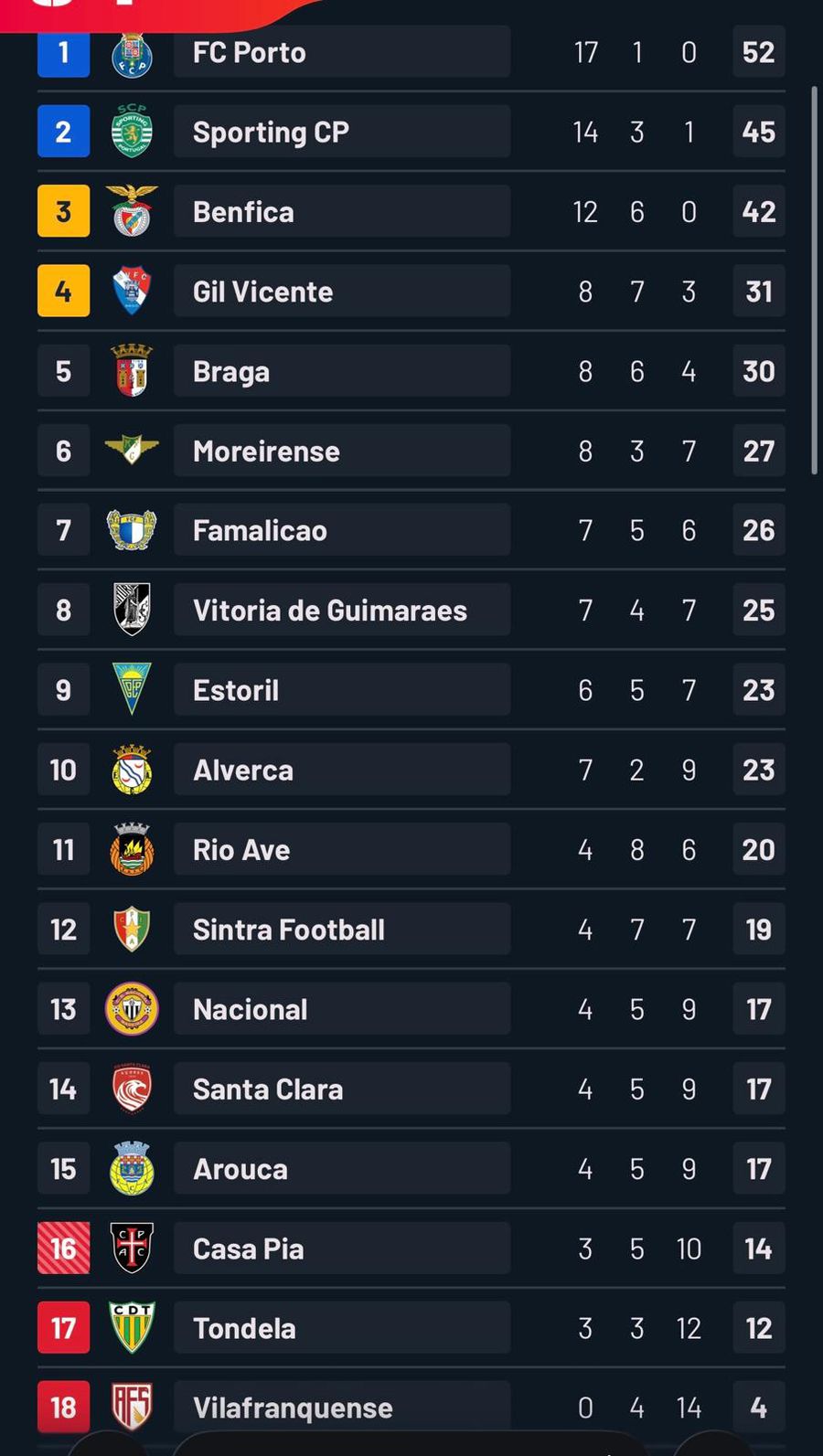Screen dimensions: 823x1456
Task: Select the Benfica eagle crest
Action: tap(132, 211)
